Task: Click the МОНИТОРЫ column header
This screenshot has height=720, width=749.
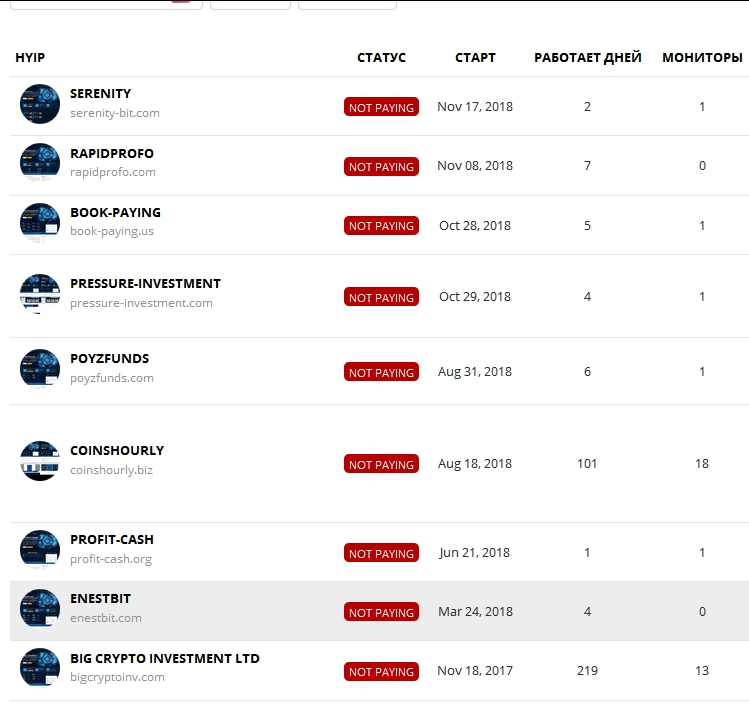Action: [702, 58]
